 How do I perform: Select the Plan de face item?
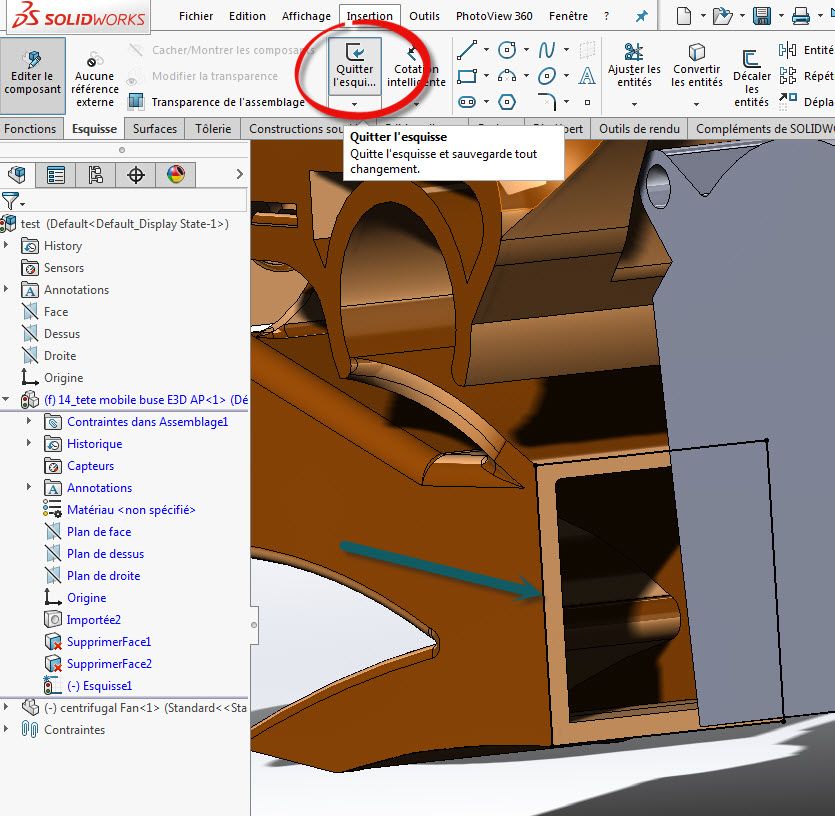coord(98,532)
